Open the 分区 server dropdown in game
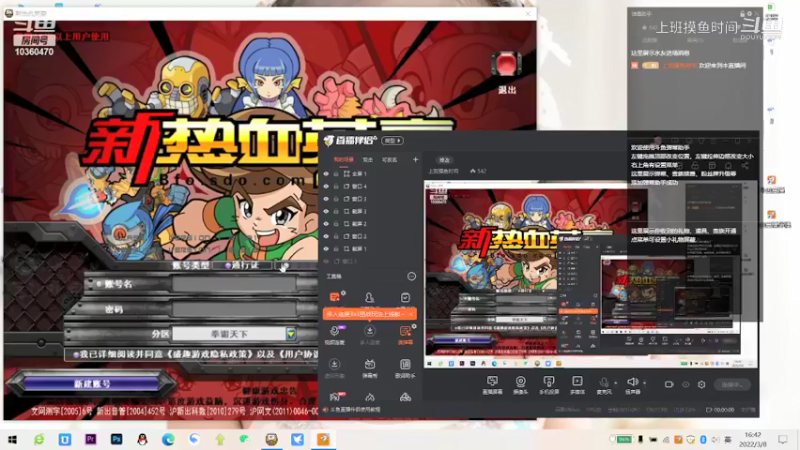Image resolution: width=800 pixels, height=450 pixels. (291, 334)
